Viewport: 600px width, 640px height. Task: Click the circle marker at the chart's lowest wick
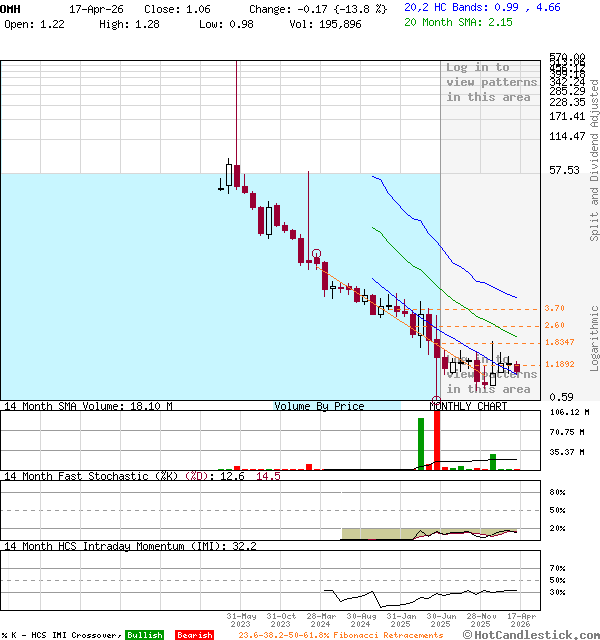436,401
